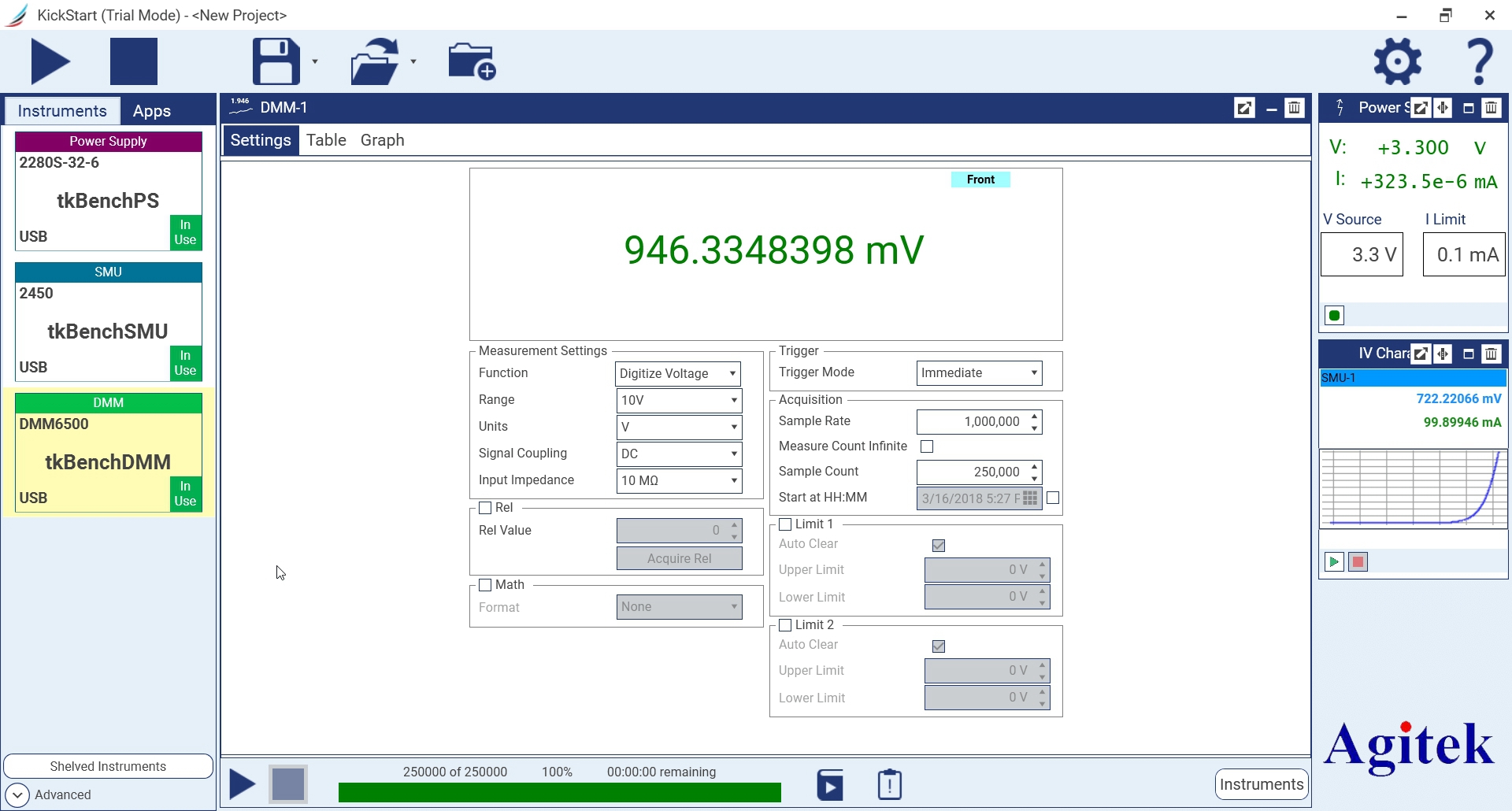This screenshot has width=1512, height=811.
Task: Click the Save project floppy disk icon
Action: (276, 61)
